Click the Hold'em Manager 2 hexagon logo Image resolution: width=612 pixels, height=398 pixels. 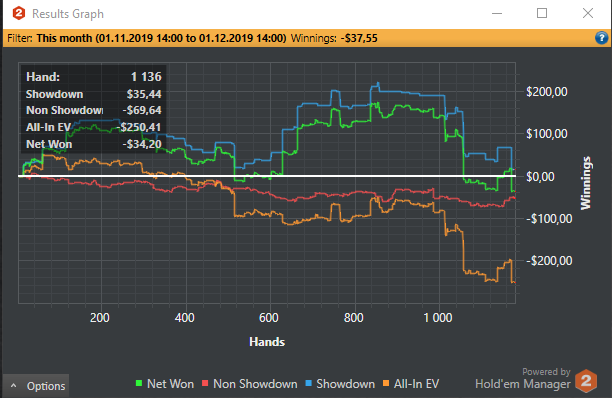tap(586, 380)
